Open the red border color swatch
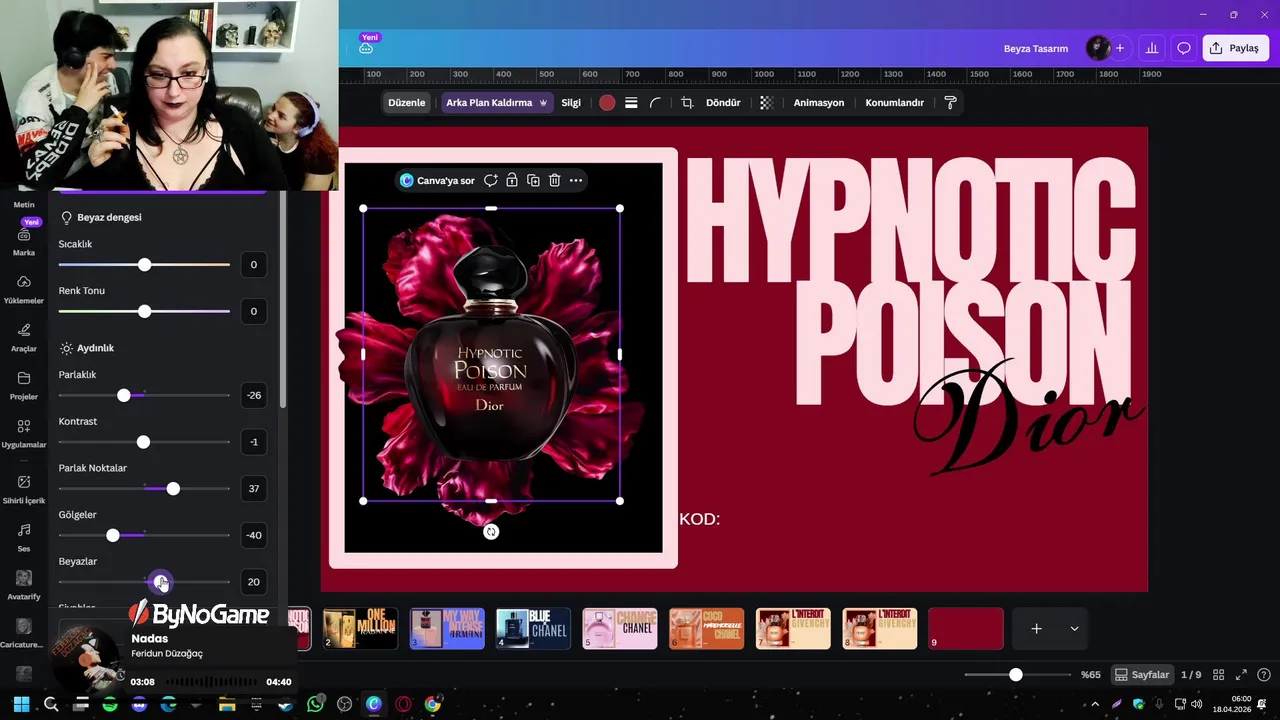The width and height of the screenshot is (1280, 720). coord(607,103)
